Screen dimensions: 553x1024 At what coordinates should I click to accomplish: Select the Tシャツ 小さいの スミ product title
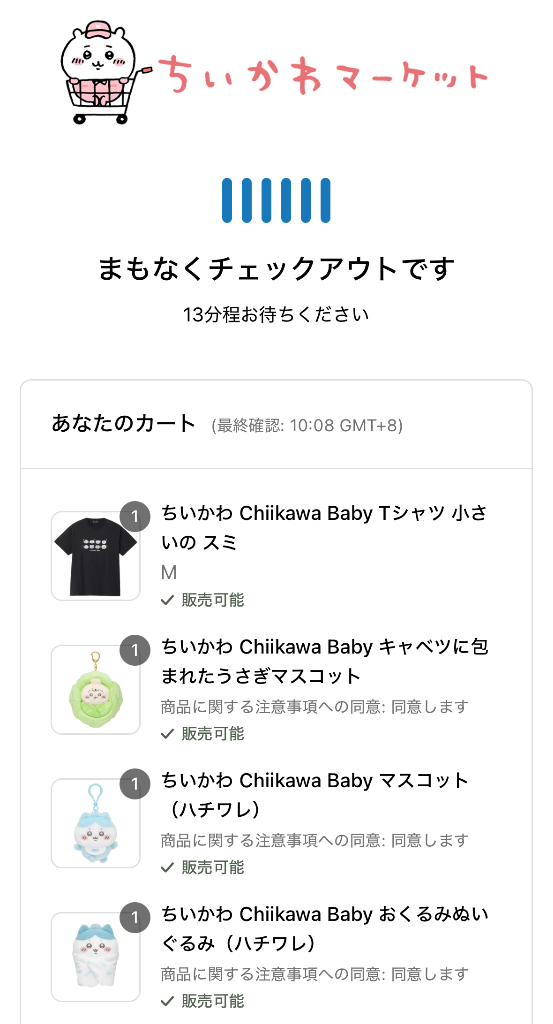(324, 528)
